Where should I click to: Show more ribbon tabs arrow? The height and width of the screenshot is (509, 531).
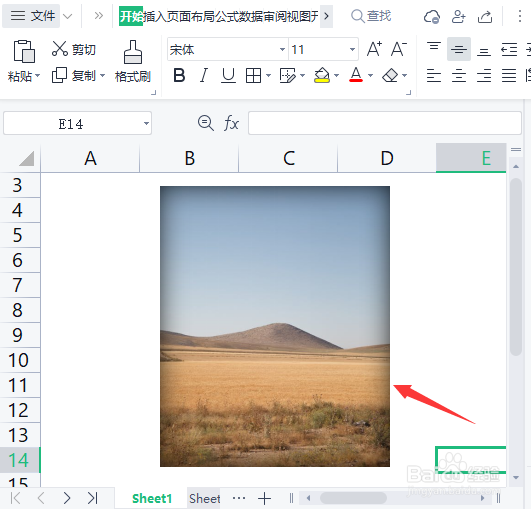(x=326, y=16)
